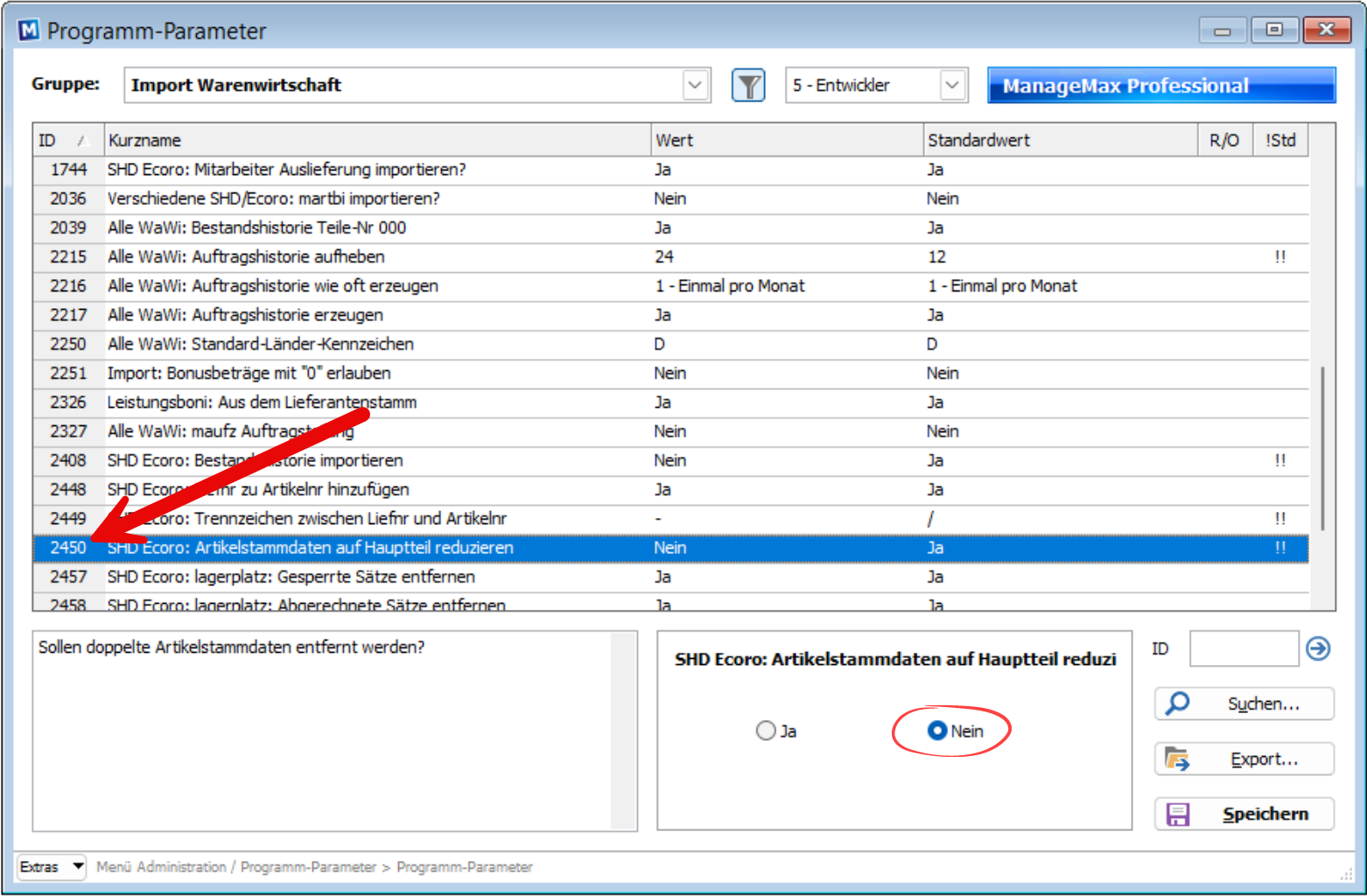Click the blue arrow go-to-ID icon

coord(1318,648)
